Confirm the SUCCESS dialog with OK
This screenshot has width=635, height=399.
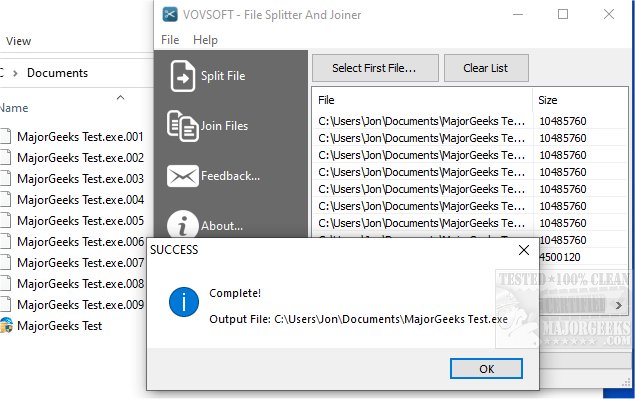point(486,369)
